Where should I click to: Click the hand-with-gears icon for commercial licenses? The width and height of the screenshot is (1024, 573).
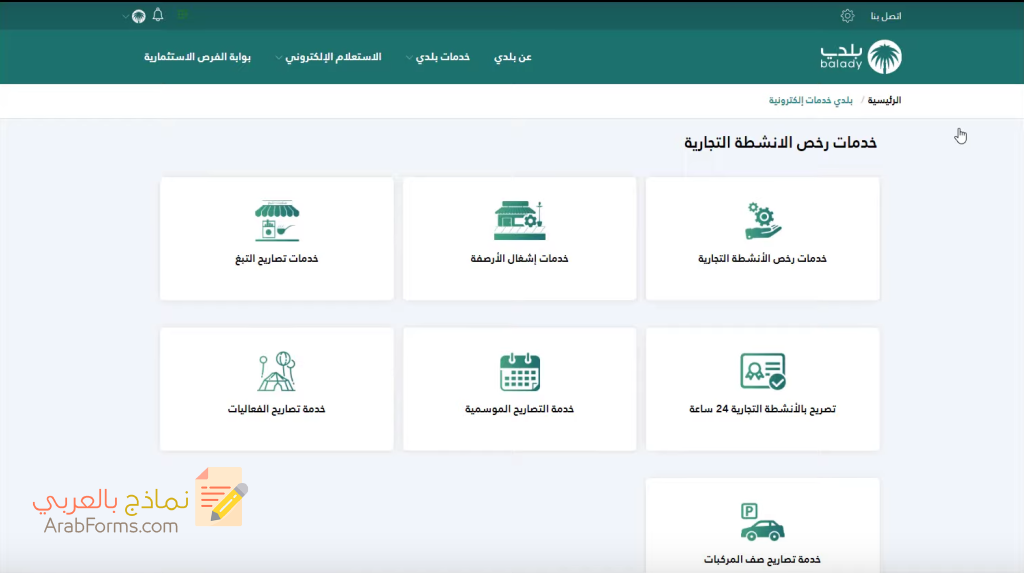coord(763,221)
